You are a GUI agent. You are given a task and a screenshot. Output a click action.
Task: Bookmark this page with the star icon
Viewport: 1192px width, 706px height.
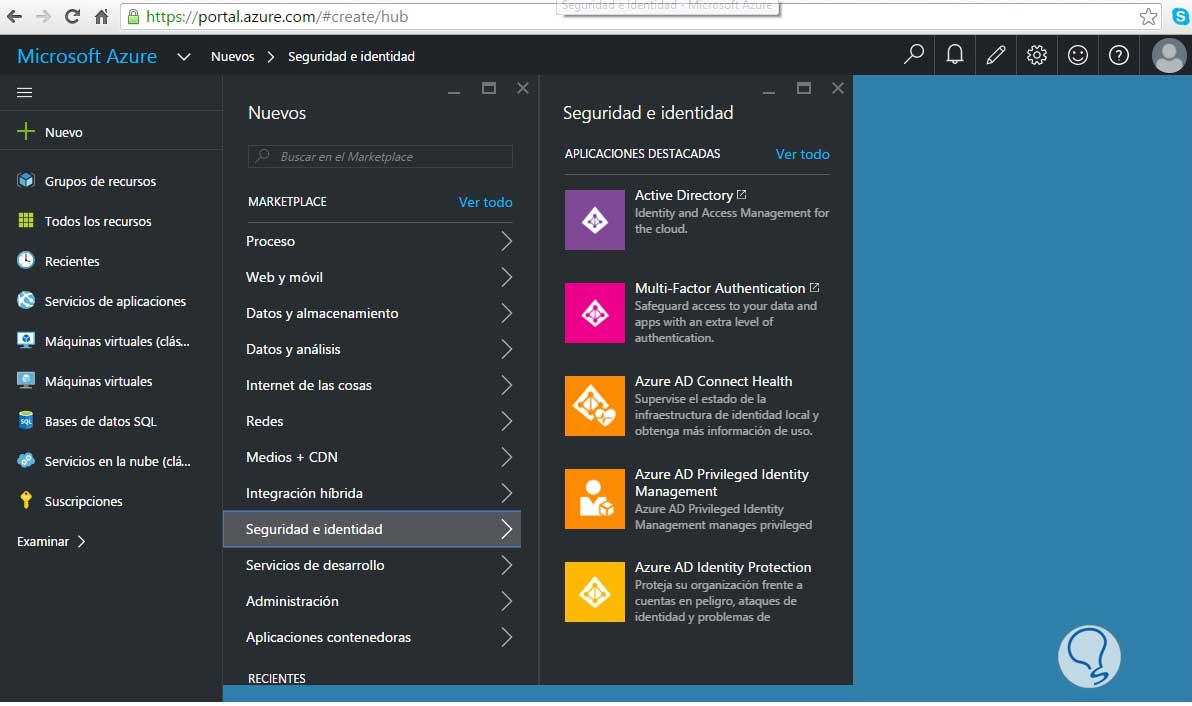coord(1148,16)
